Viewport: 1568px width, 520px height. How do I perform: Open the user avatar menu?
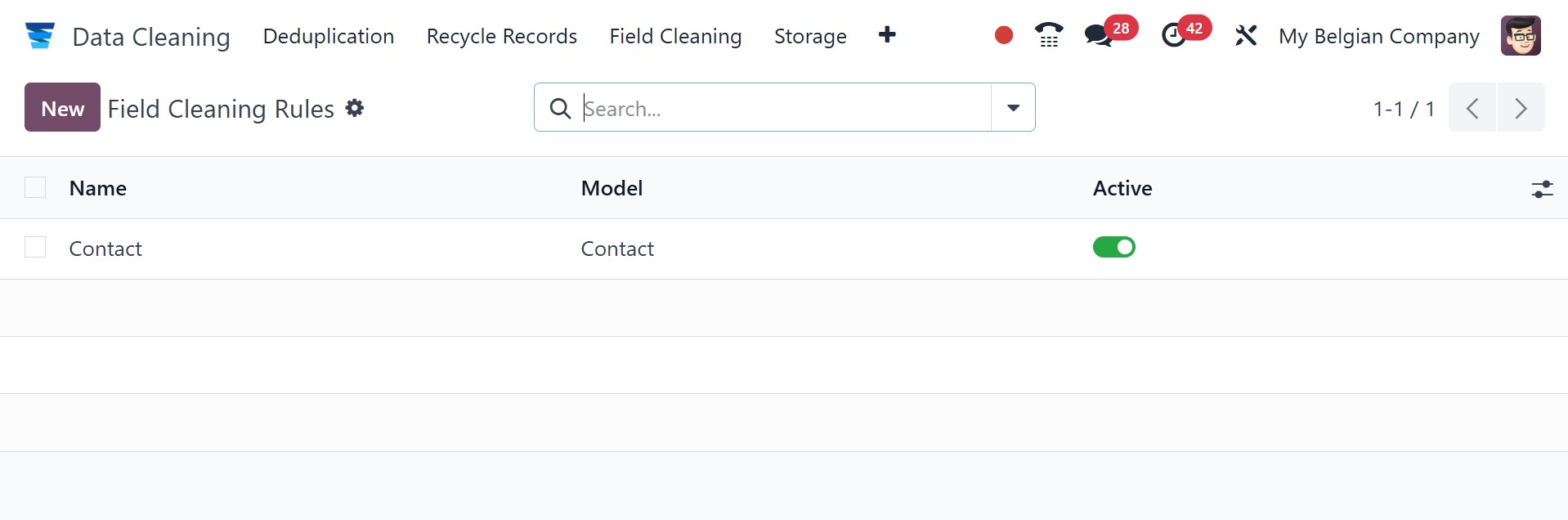1521,36
